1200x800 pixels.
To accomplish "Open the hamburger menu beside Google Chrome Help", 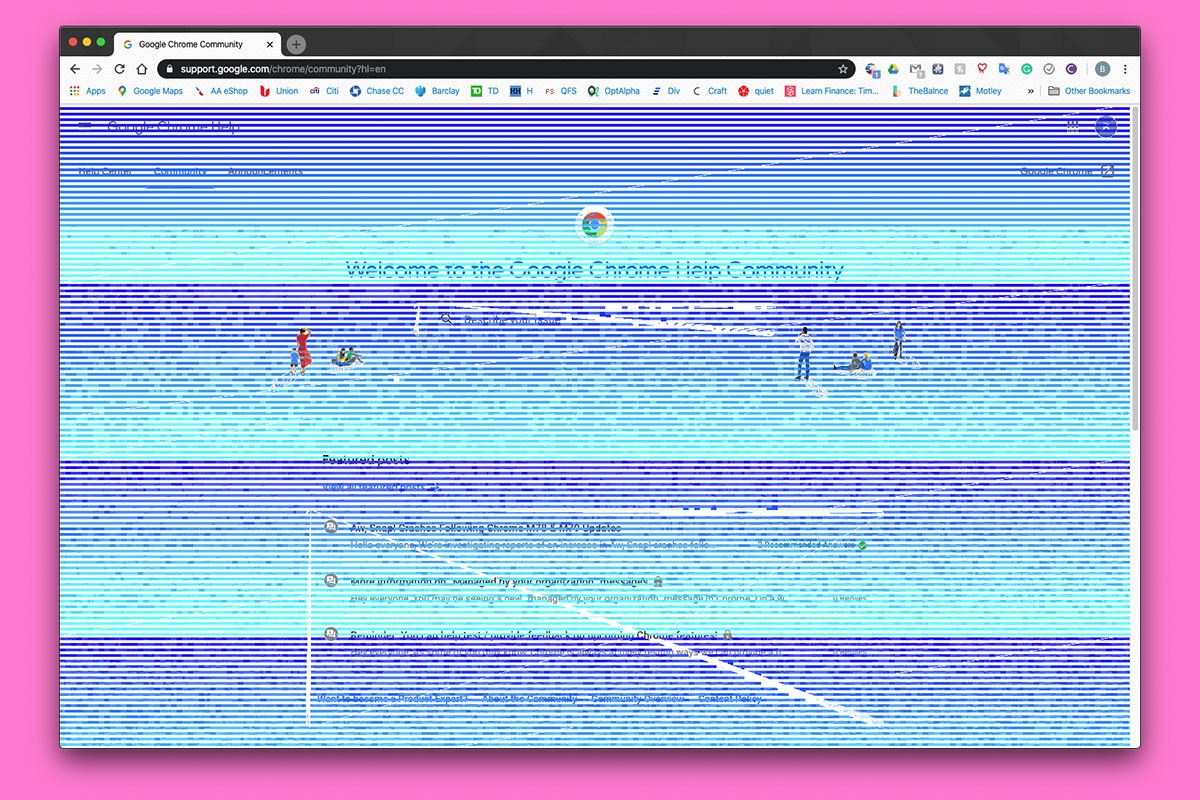I will [x=84, y=125].
